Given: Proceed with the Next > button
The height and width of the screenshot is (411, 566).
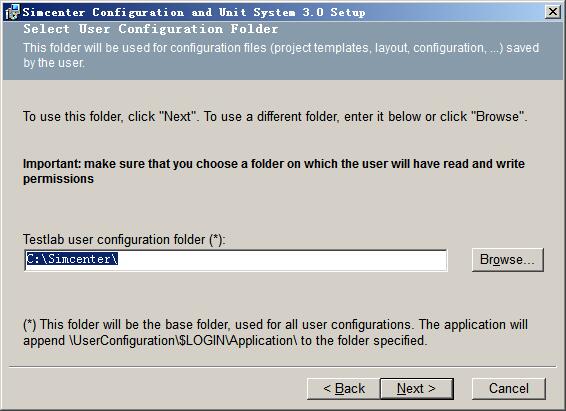Looking at the screenshot, I should [x=417, y=389].
